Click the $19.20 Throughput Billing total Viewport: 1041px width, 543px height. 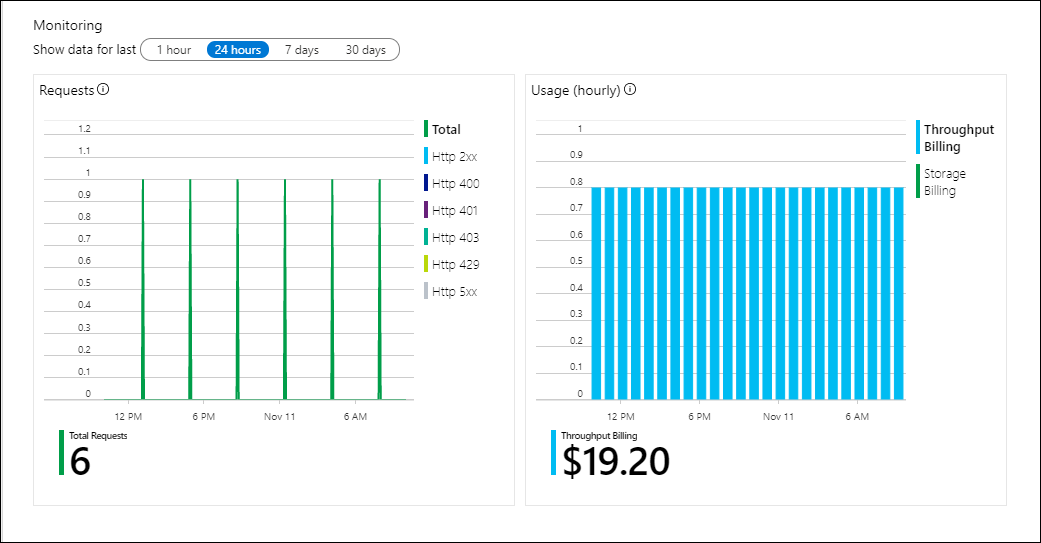coord(616,461)
